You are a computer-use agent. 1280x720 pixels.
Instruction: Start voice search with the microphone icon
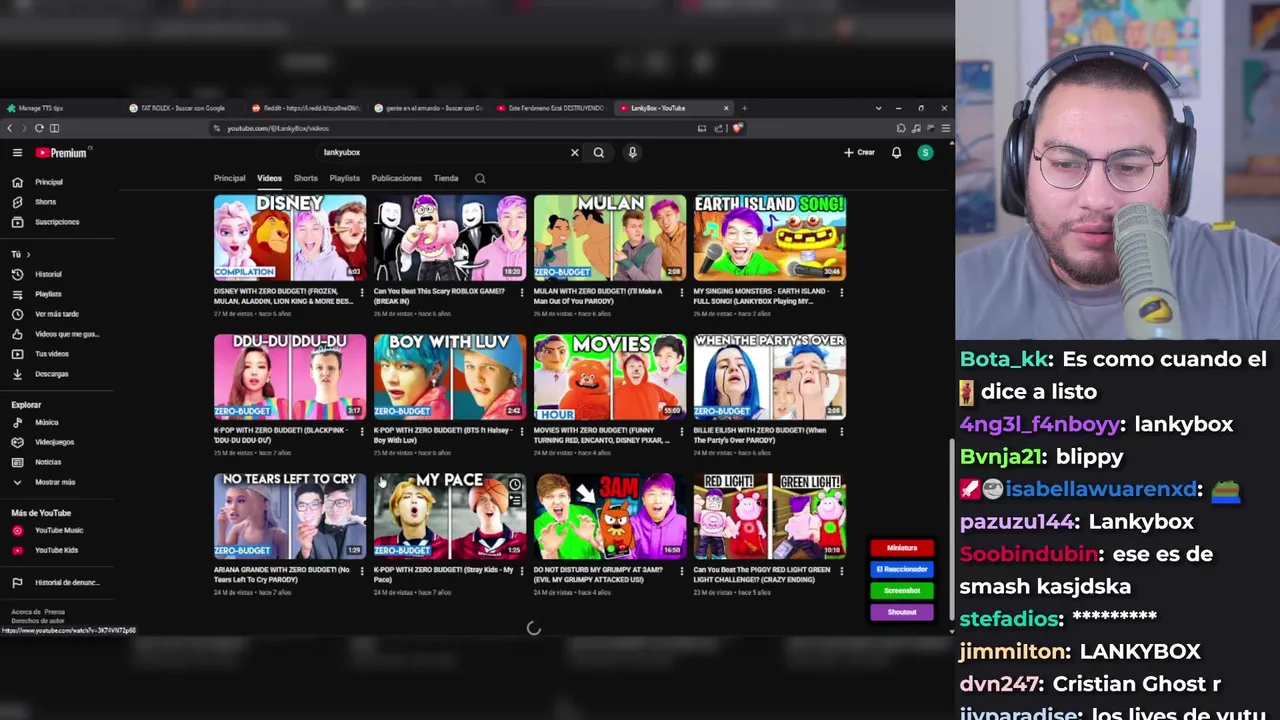[632, 153]
